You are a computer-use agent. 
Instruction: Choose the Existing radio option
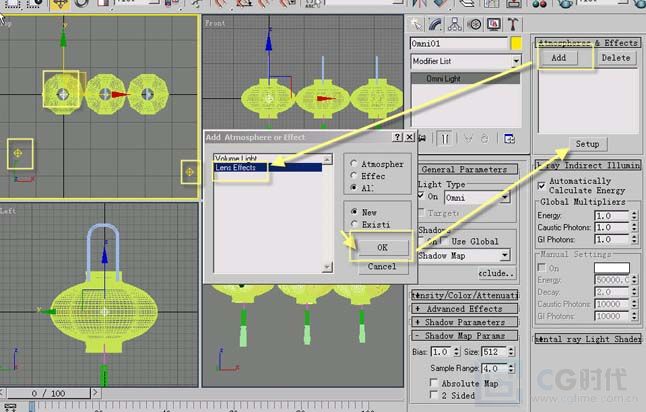pos(354,224)
